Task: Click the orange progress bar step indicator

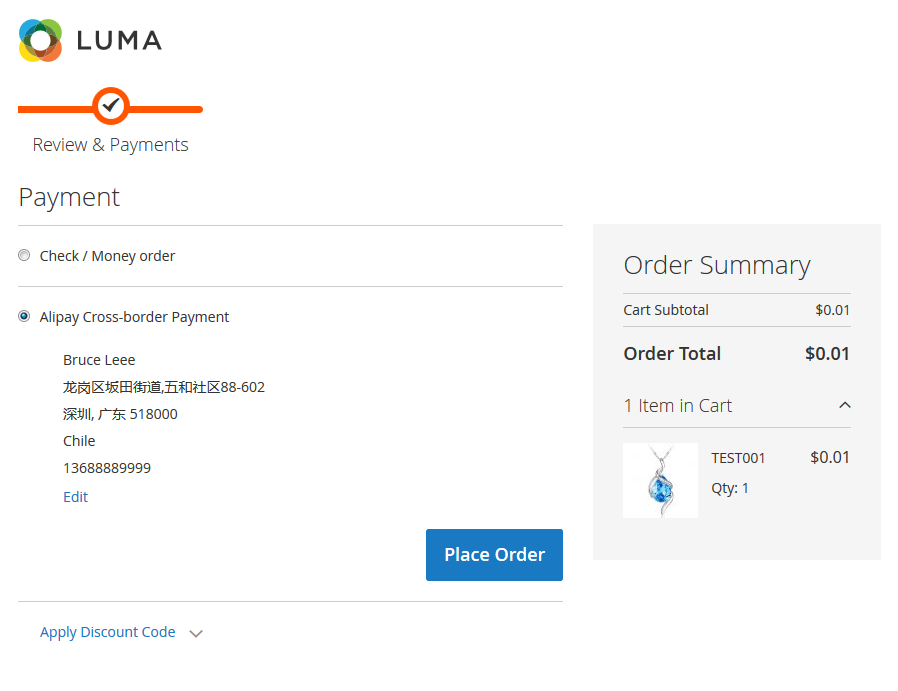Action: (110, 106)
